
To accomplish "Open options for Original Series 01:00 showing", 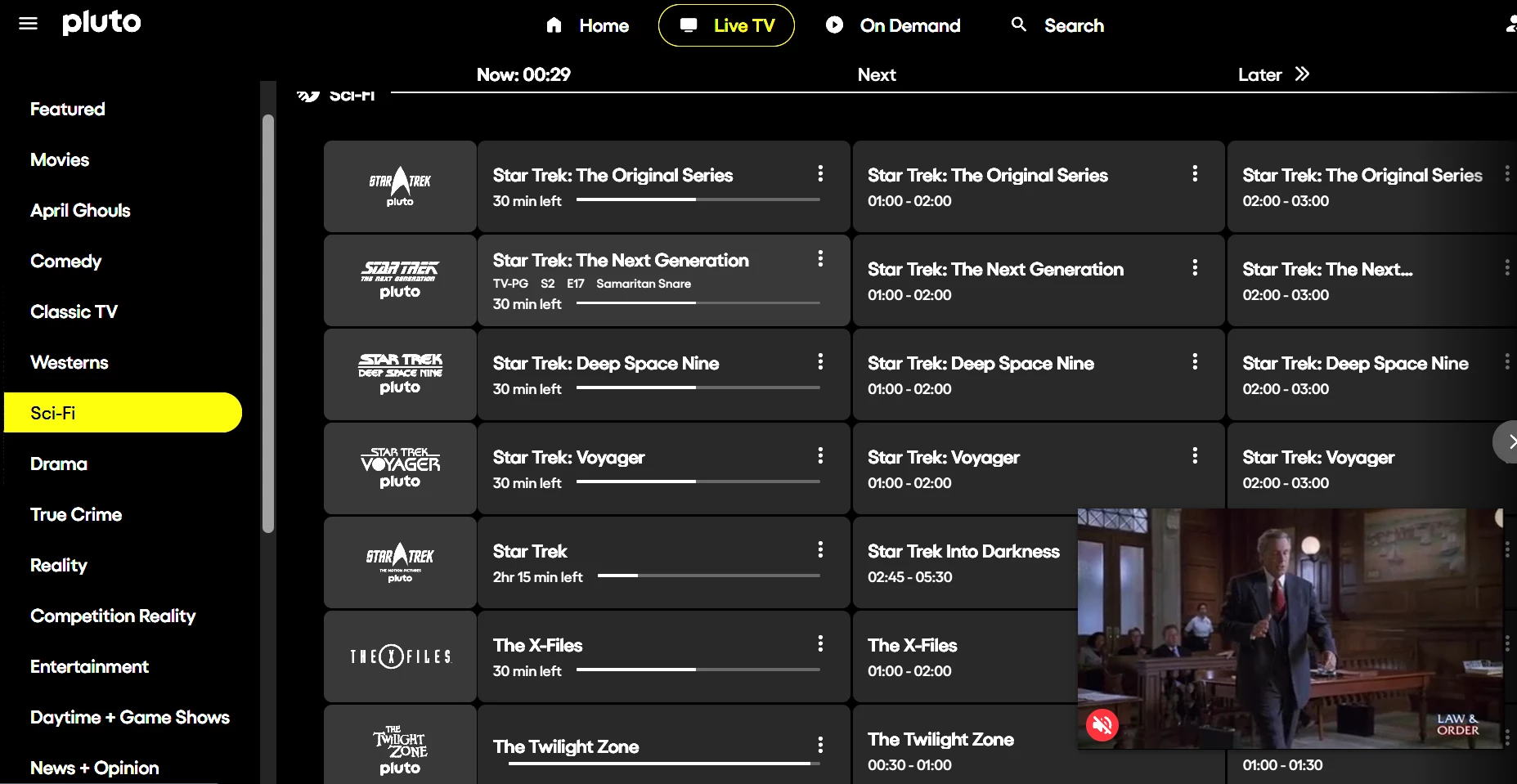I will (1195, 173).
